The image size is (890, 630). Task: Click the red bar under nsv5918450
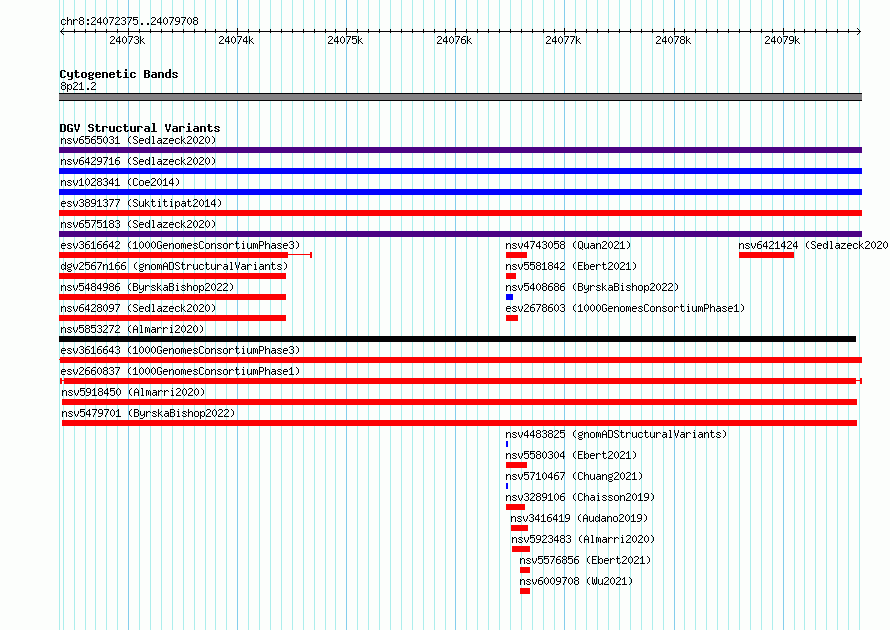(x=459, y=402)
